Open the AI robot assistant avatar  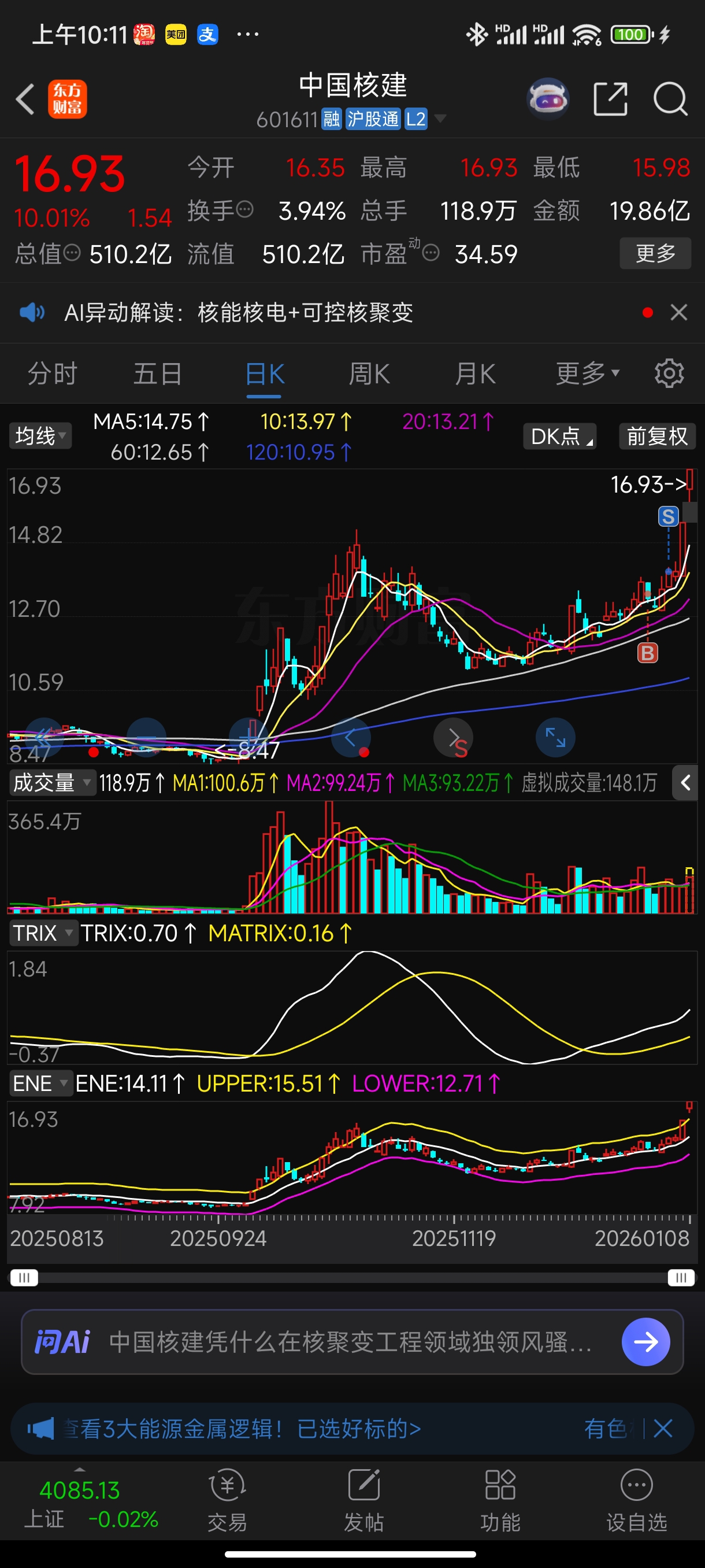547,99
